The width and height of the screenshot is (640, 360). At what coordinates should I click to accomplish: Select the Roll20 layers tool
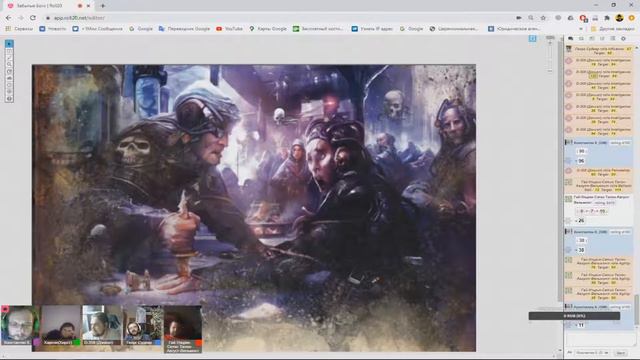[9, 51]
